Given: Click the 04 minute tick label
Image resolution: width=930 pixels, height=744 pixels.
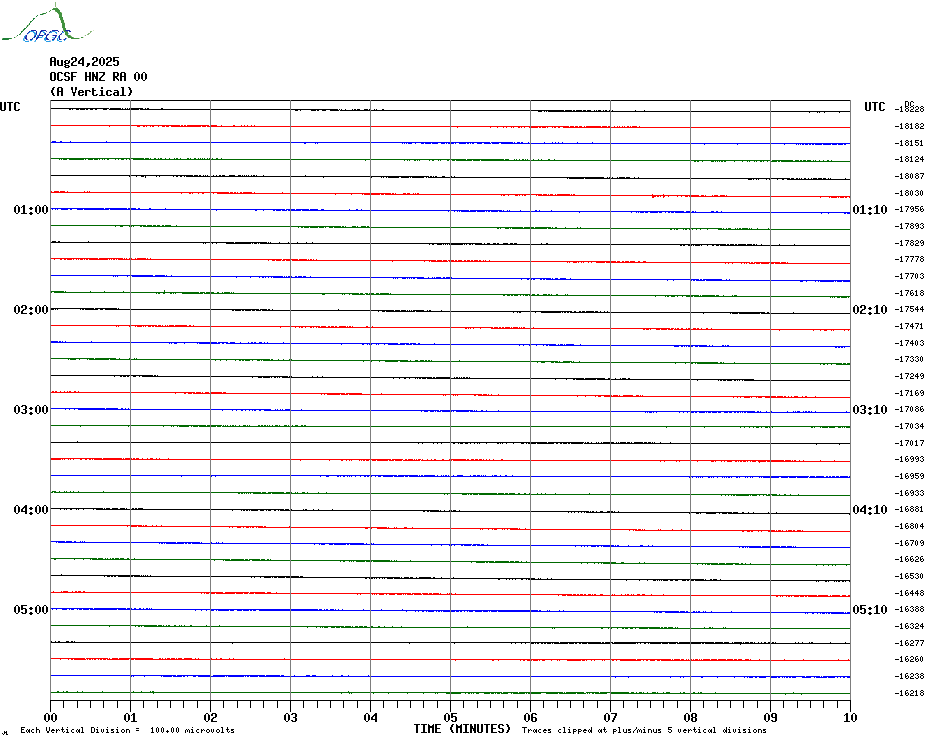Looking at the screenshot, I should pyautogui.click(x=371, y=717).
